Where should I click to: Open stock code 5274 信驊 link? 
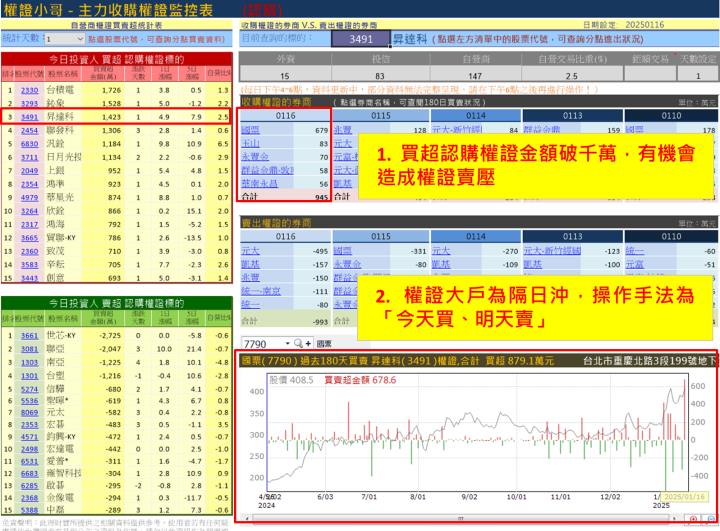[x=29, y=389]
